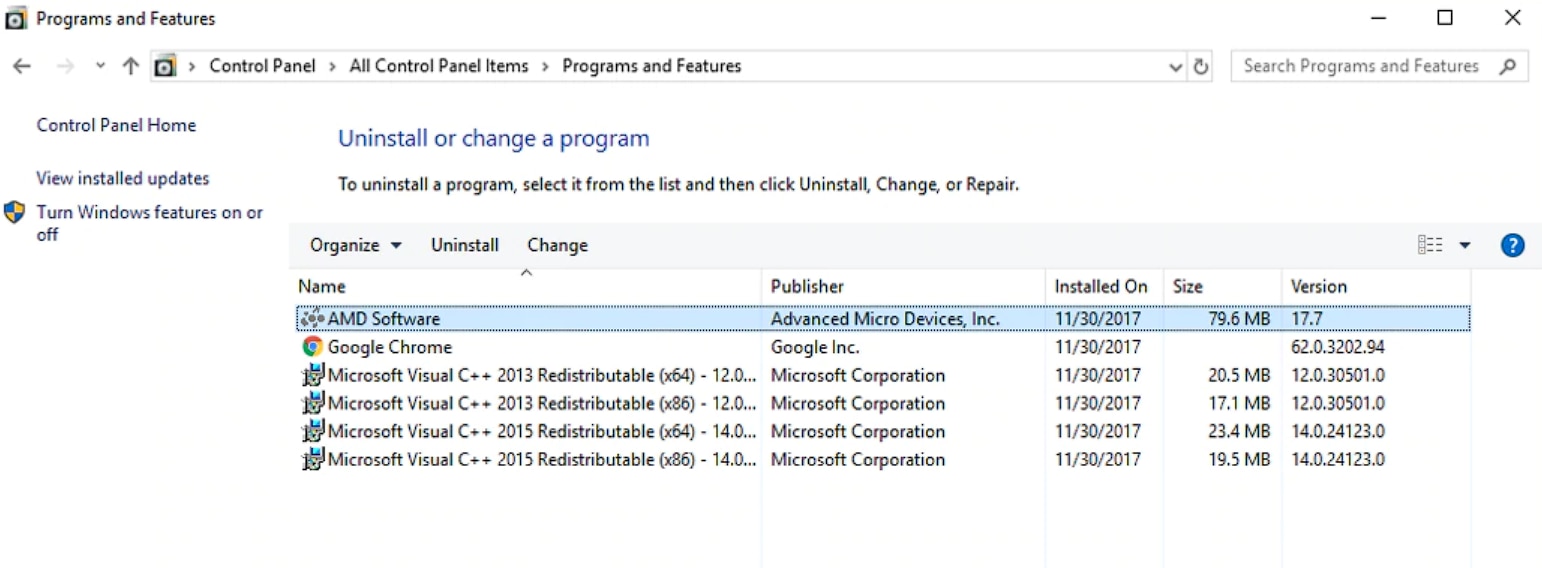Click the 20.5 MB size value

click(x=1239, y=375)
